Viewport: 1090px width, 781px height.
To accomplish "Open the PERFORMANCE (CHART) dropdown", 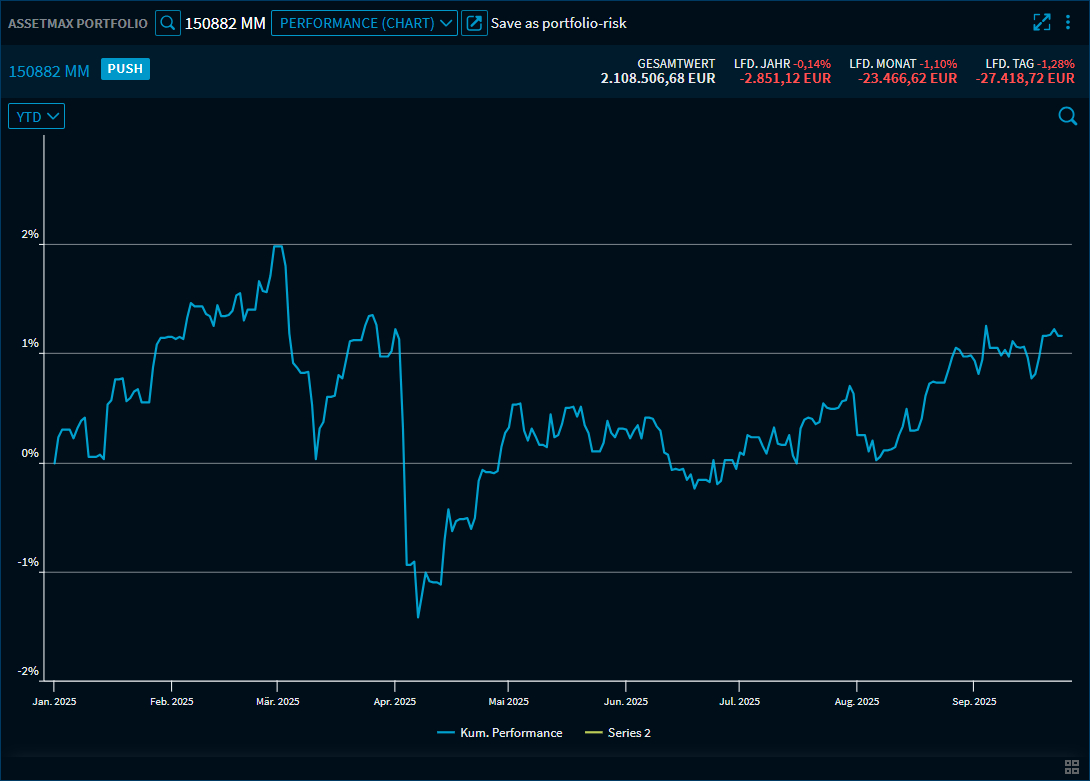I will coord(364,22).
